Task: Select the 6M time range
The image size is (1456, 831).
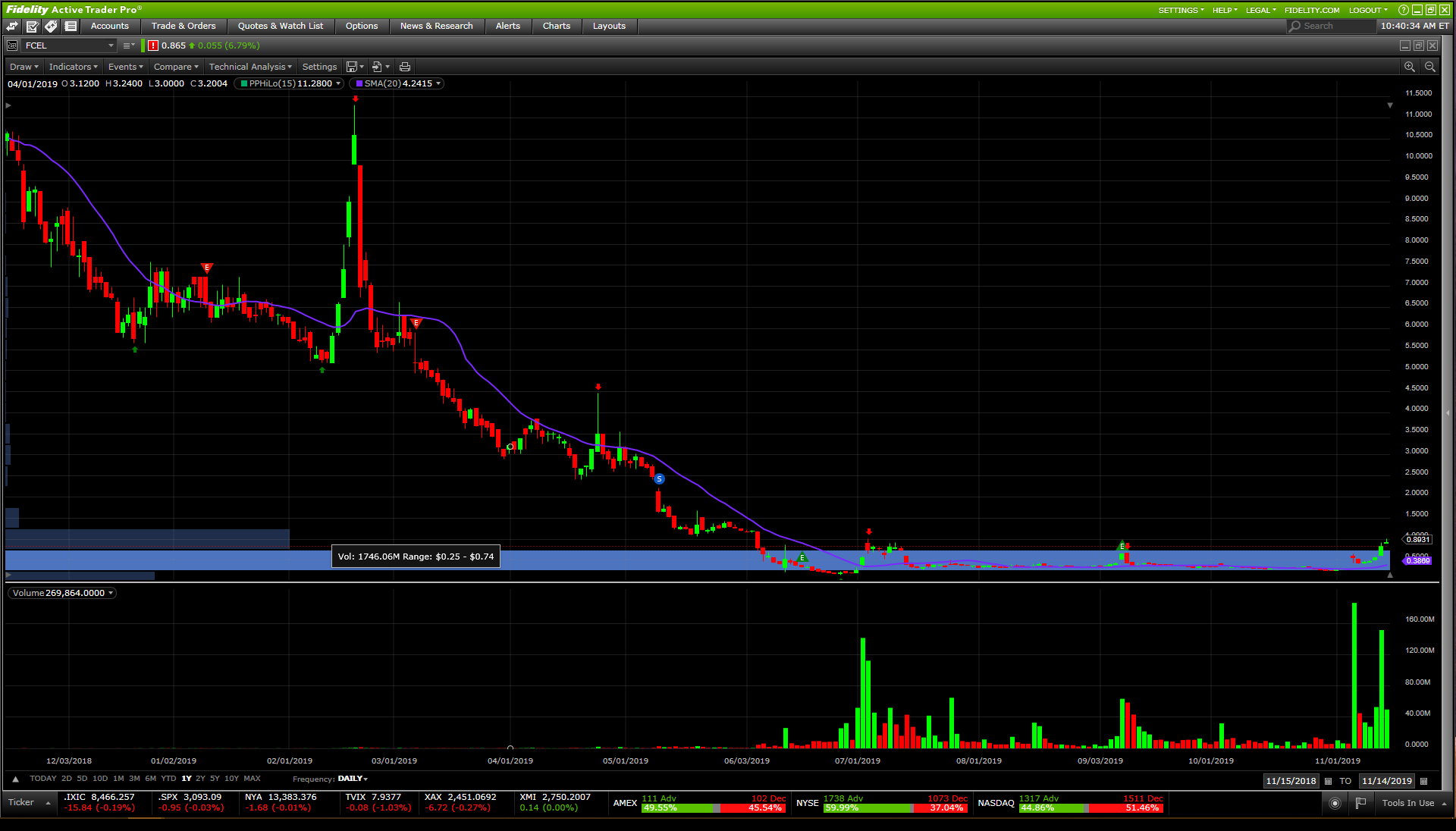Action: point(150,779)
